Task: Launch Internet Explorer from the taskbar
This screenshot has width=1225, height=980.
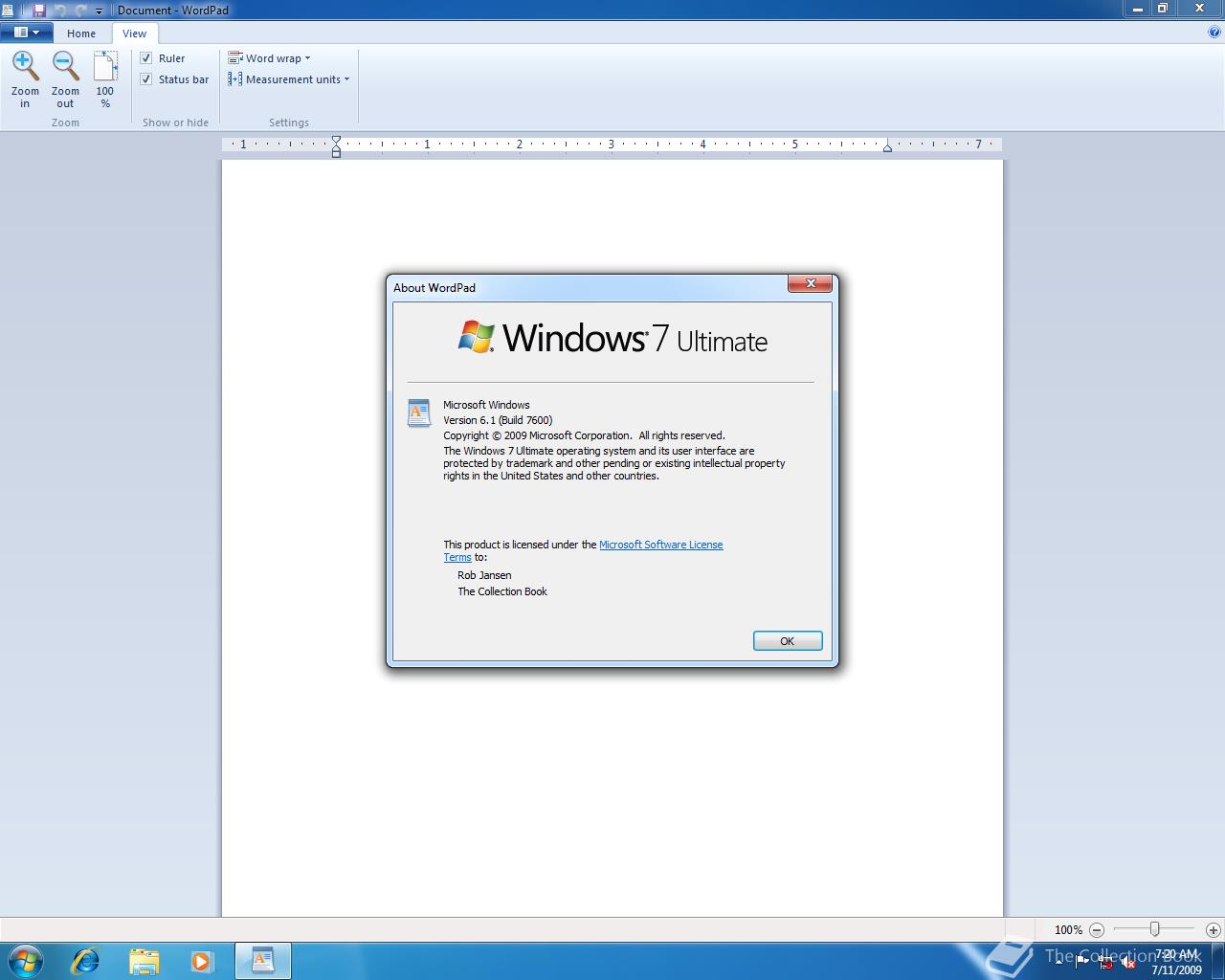Action: tap(85, 960)
